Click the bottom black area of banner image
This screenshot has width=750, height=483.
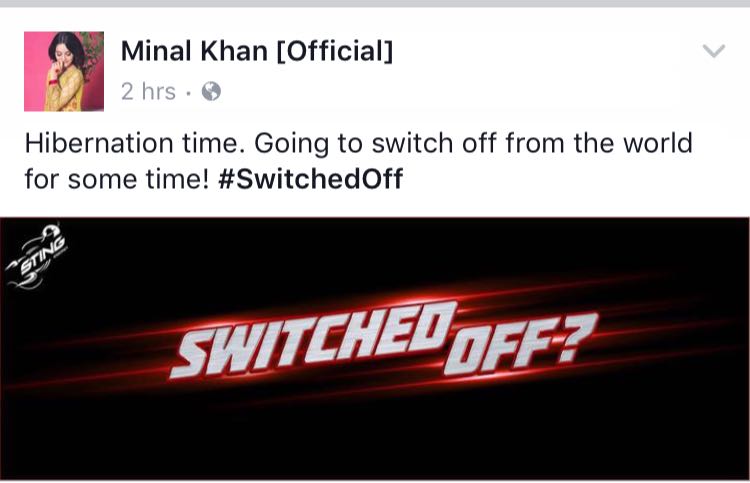[x=375, y=445]
